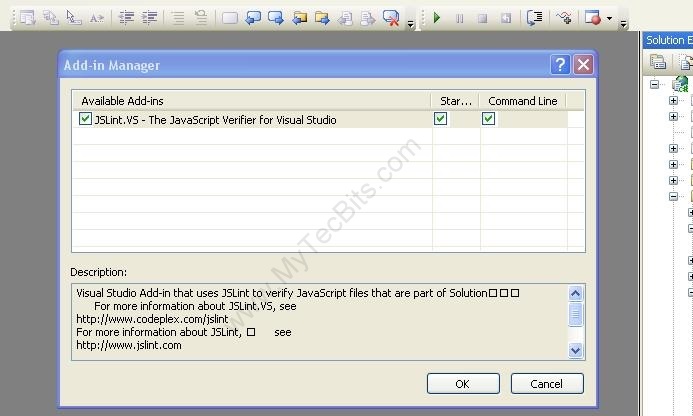Click the Restart debugging icon
This screenshot has height=416, width=693.
[506, 18]
